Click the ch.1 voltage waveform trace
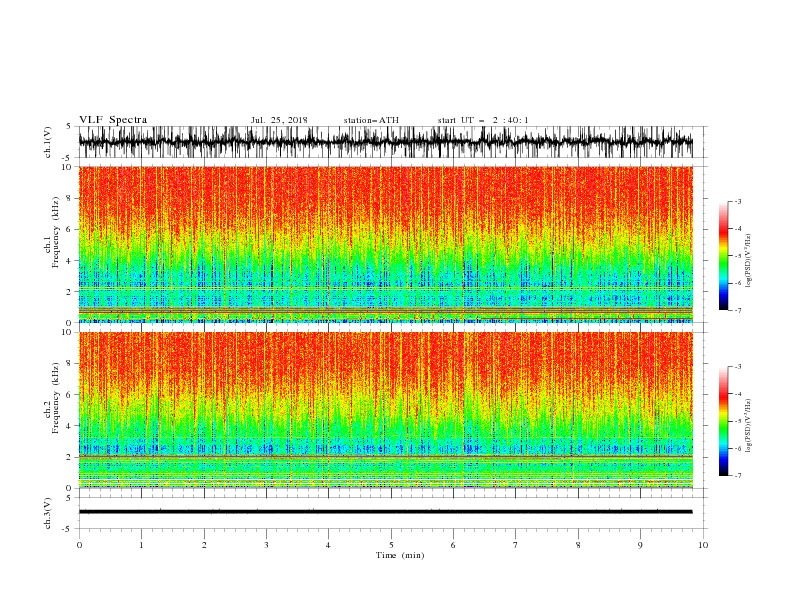Viewport: 792px width, 612px height. pyautogui.click(x=385, y=142)
